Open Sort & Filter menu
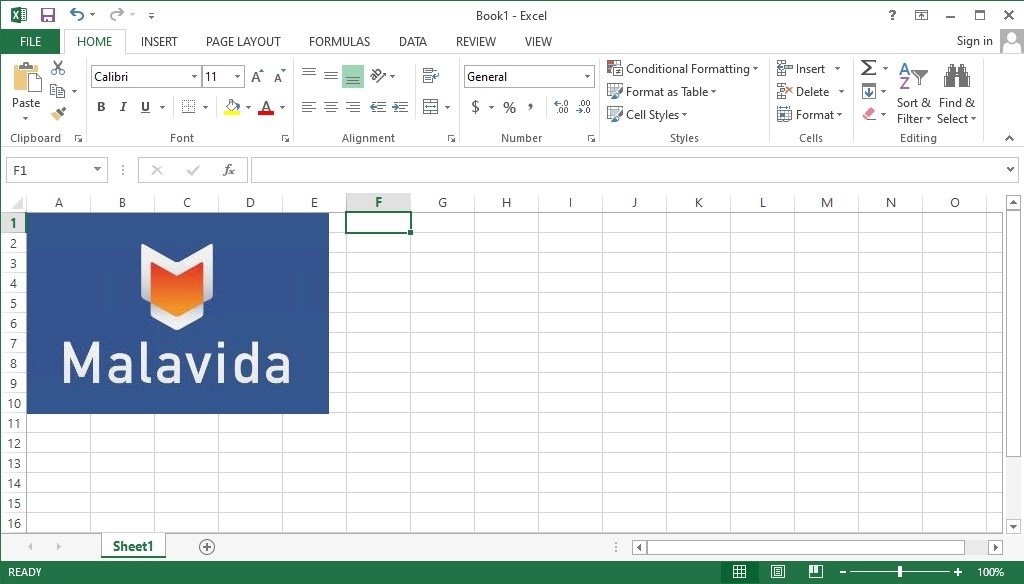Screen dimensions: 1024x584 pyautogui.click(x=914, y=93)
